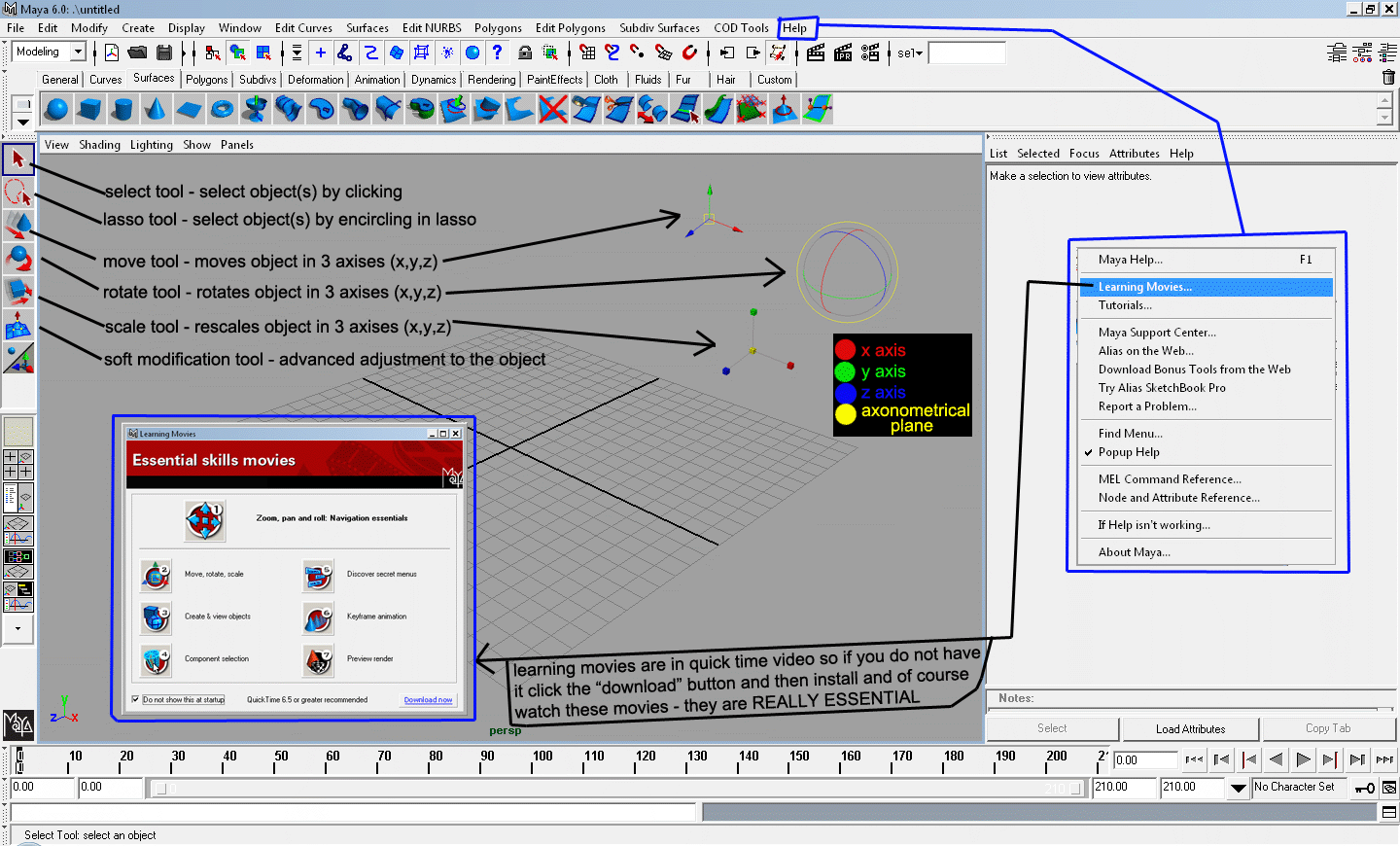The width and height of the screenshot is (1400, 846).
Task: Create a NURBS cube from the shelf
Action: coord(89,109)
